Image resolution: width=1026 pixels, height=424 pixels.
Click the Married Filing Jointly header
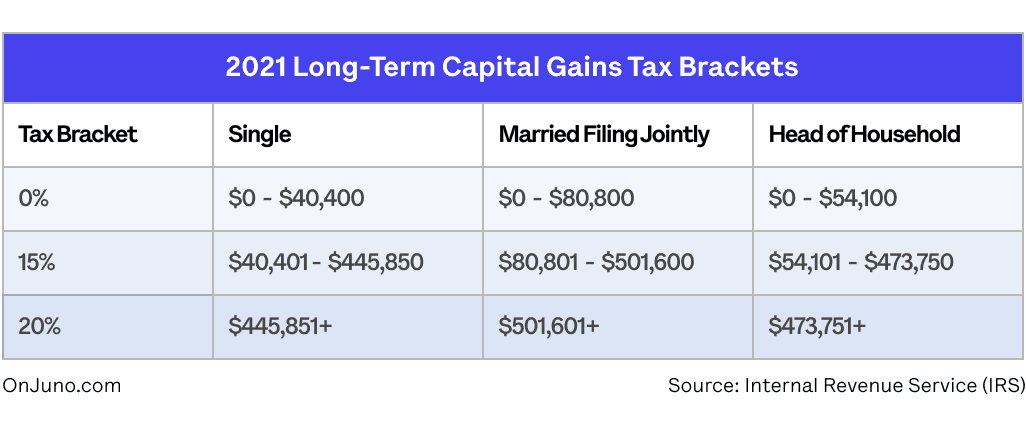604,134
